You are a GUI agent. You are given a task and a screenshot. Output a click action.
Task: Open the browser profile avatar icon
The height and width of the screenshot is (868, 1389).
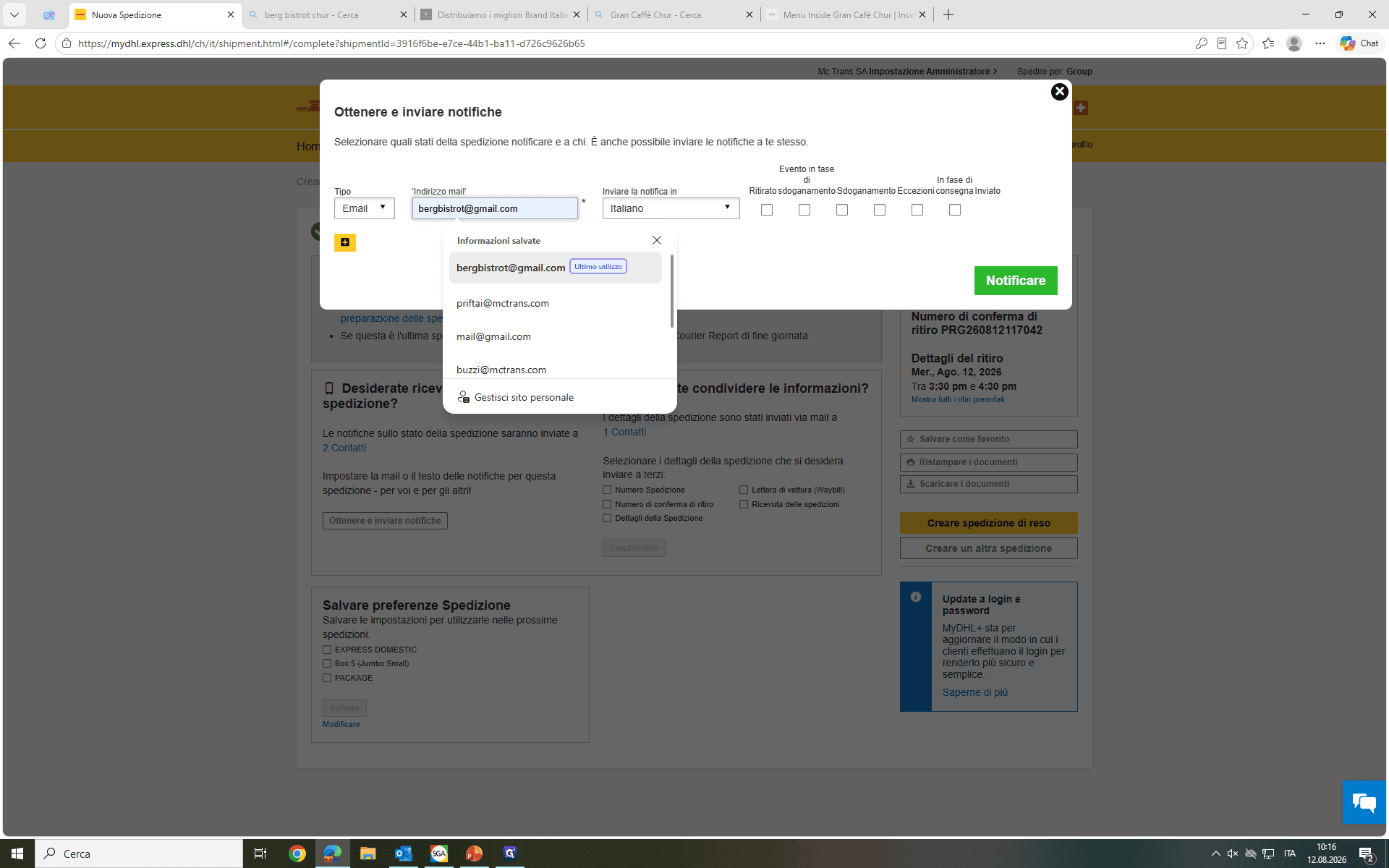[1294, 43]
